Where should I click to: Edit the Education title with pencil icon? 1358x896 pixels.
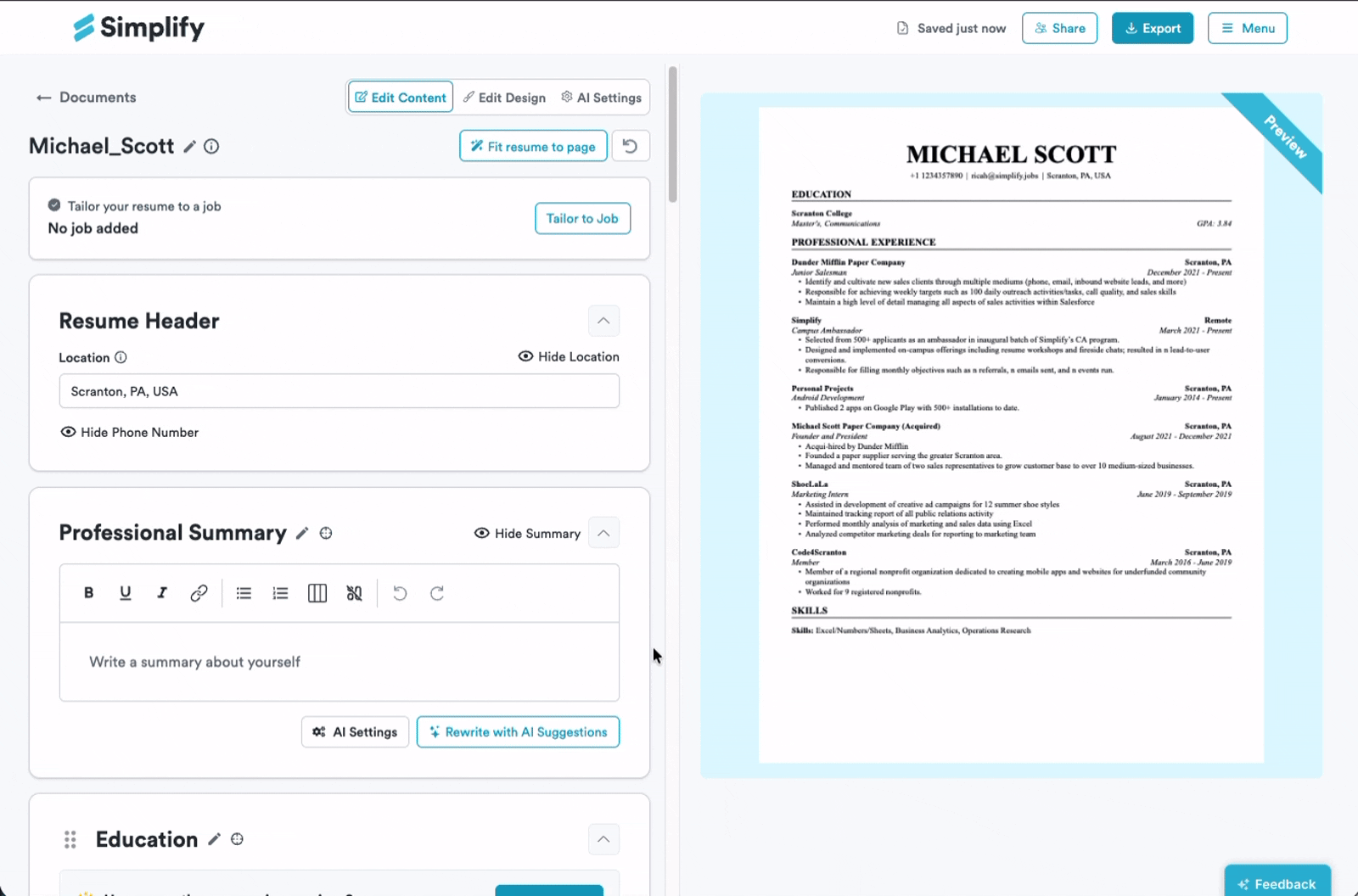pos(214,839)
